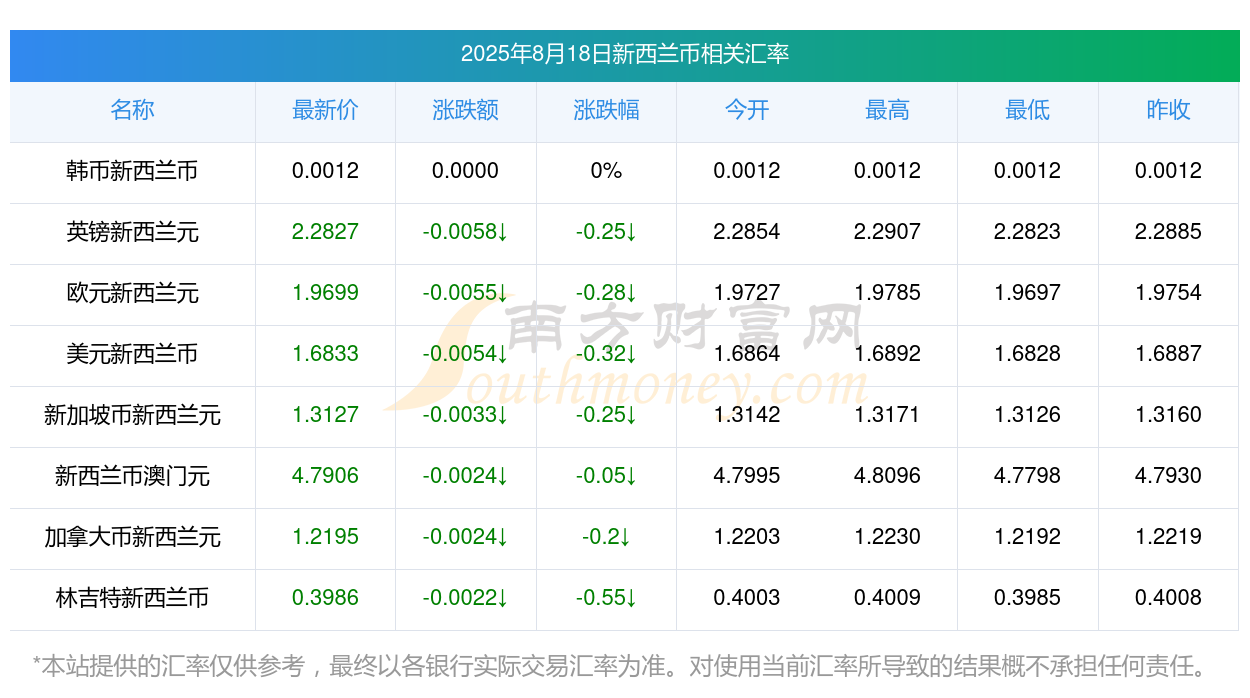Screen dimensions: 1250x698
Task: Click previous close 1.6887 for 美元新西兰币
Action: tap(1168, 354)
